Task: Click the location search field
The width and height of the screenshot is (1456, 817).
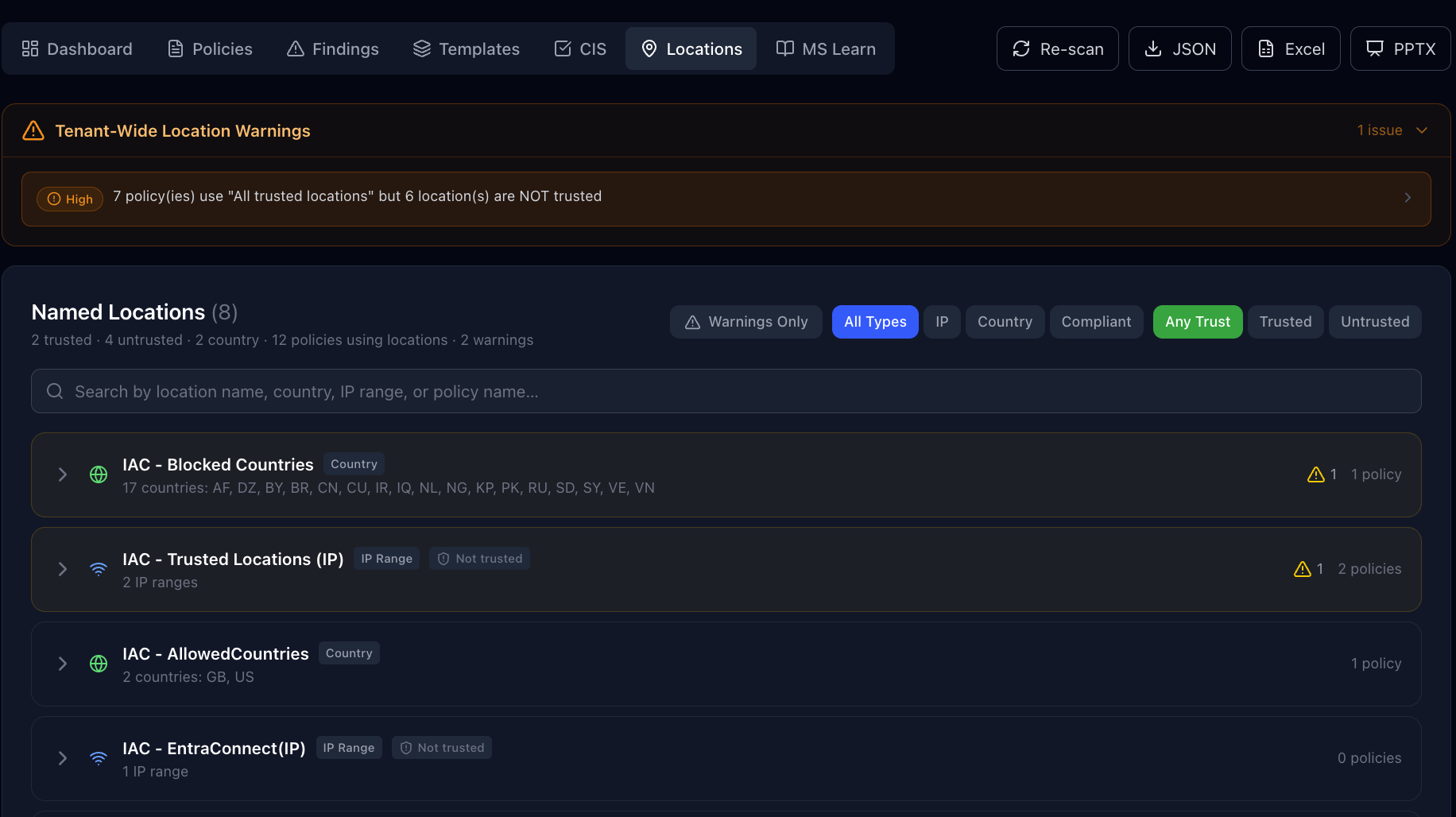Action: point(726,391)
